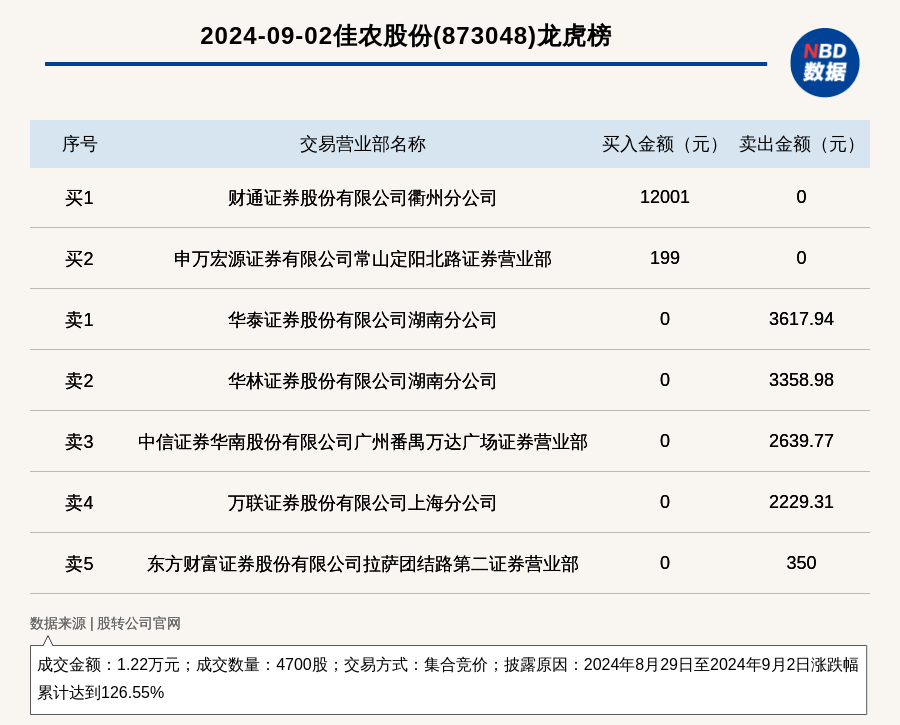
Task: Select the 买2 row label
Action: [79, 259]
